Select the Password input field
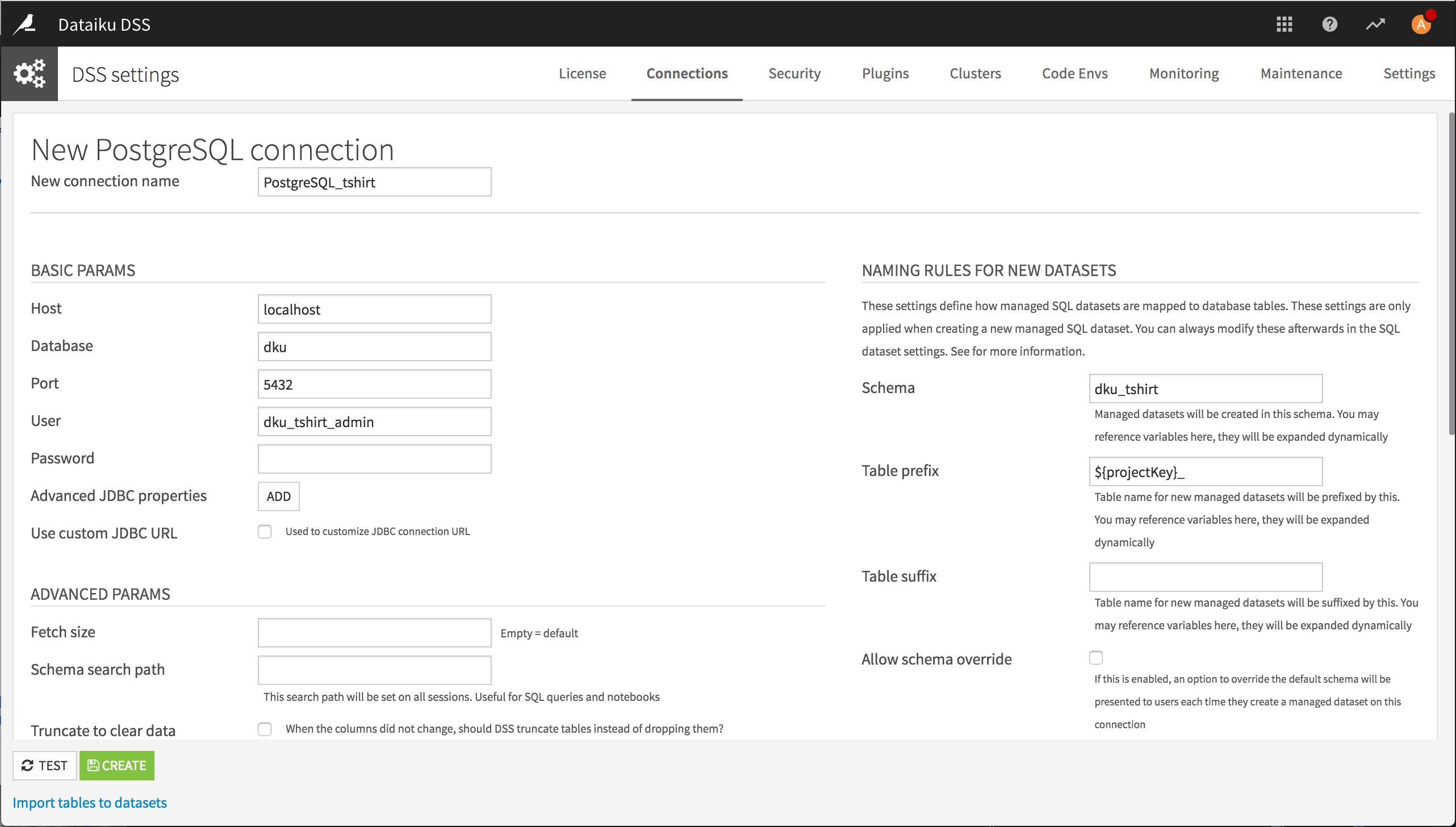Screen dimensions: 1456x827 coord(374,458)
